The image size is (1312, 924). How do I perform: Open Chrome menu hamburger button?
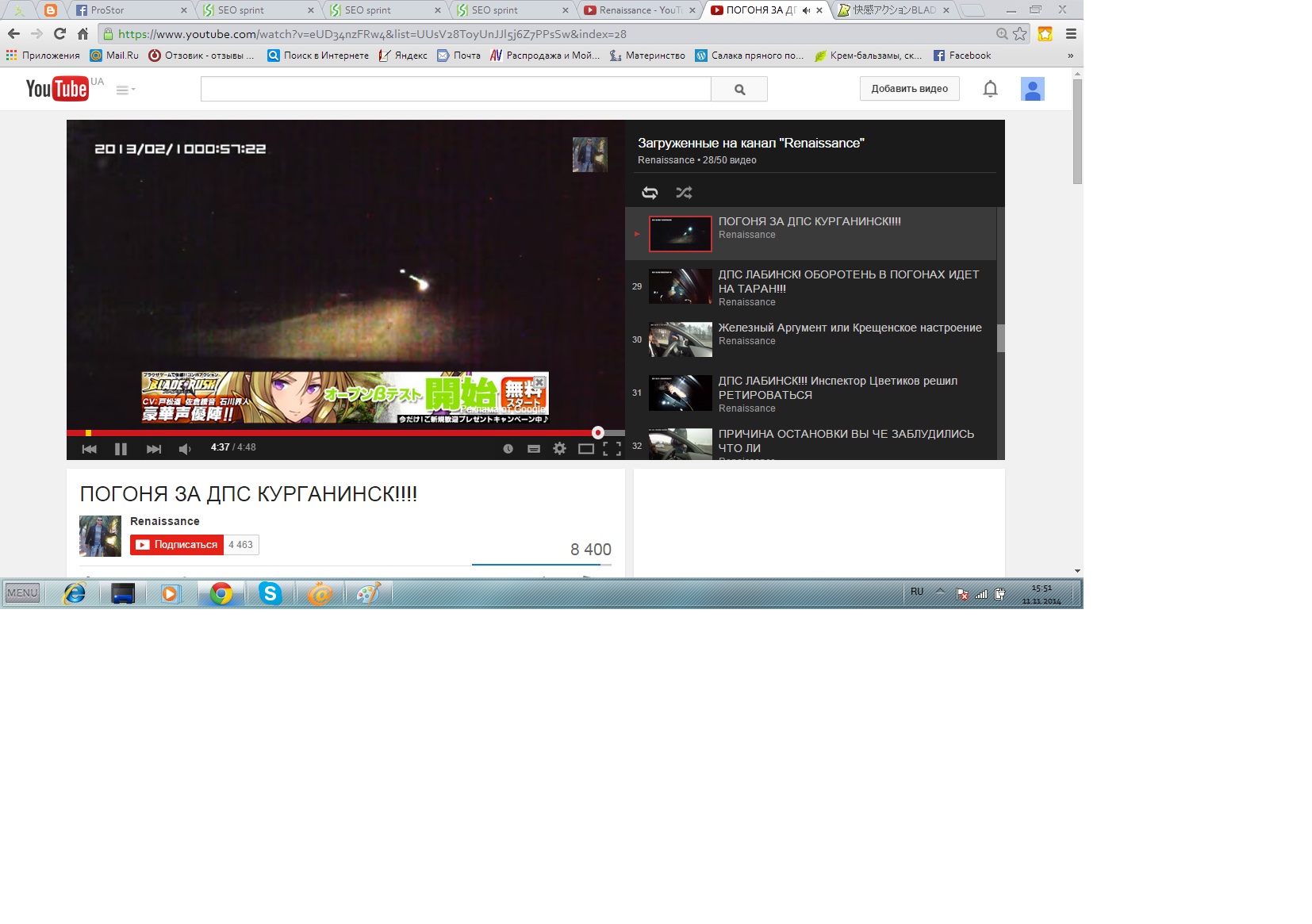pyautogui.click(x=1071, y=34)
